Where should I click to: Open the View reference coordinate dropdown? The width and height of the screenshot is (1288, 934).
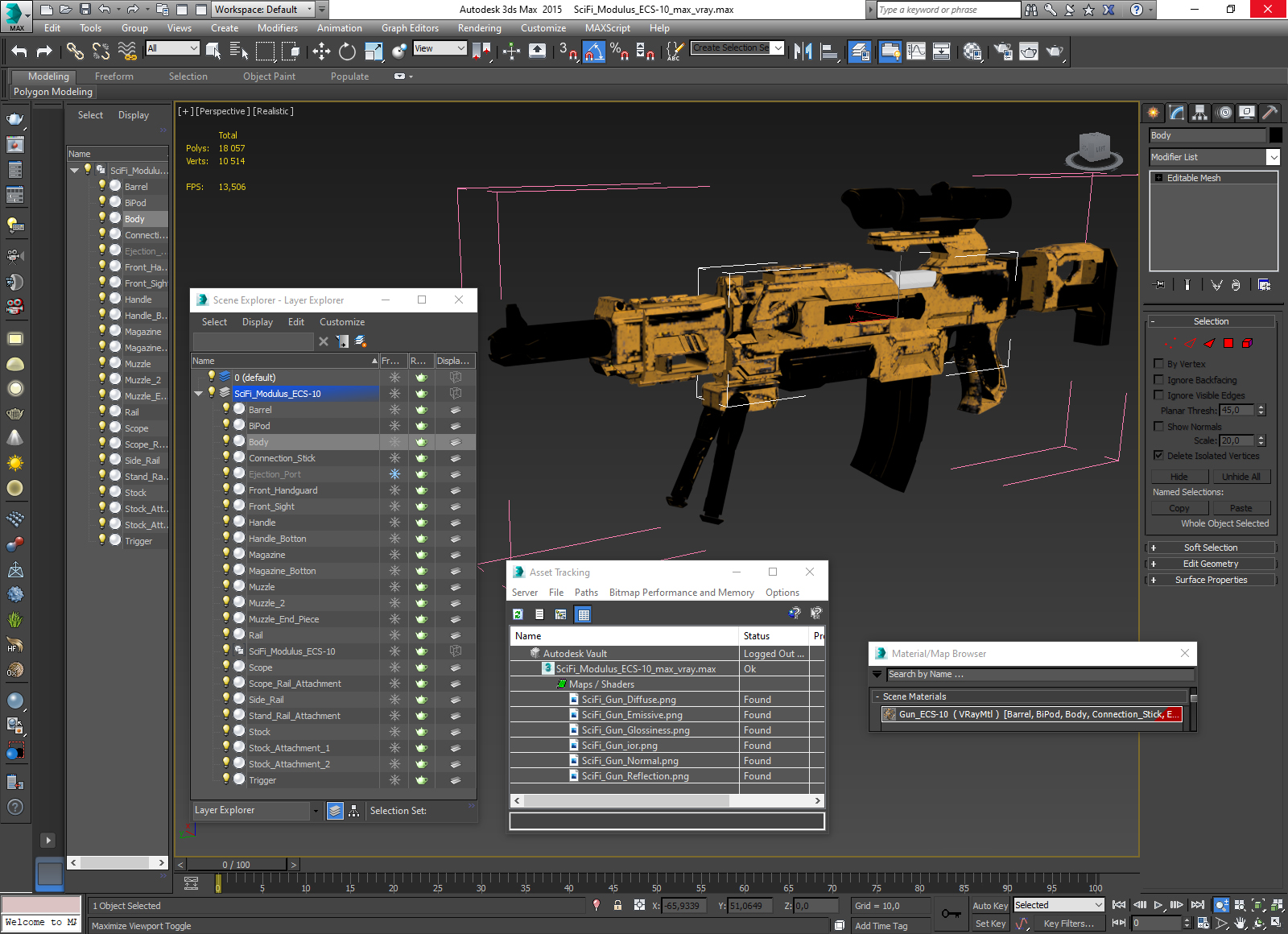[440, 48]
